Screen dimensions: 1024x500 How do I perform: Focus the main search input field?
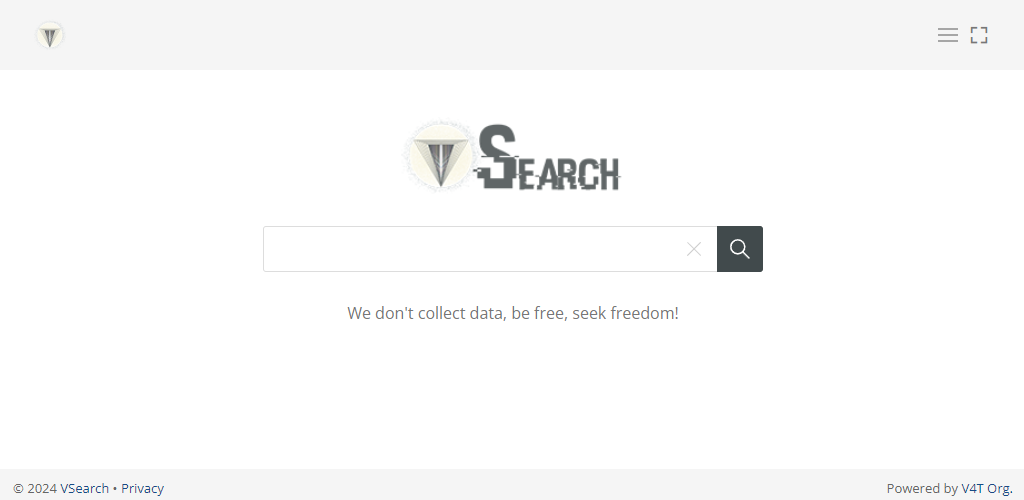click(475, 249)
